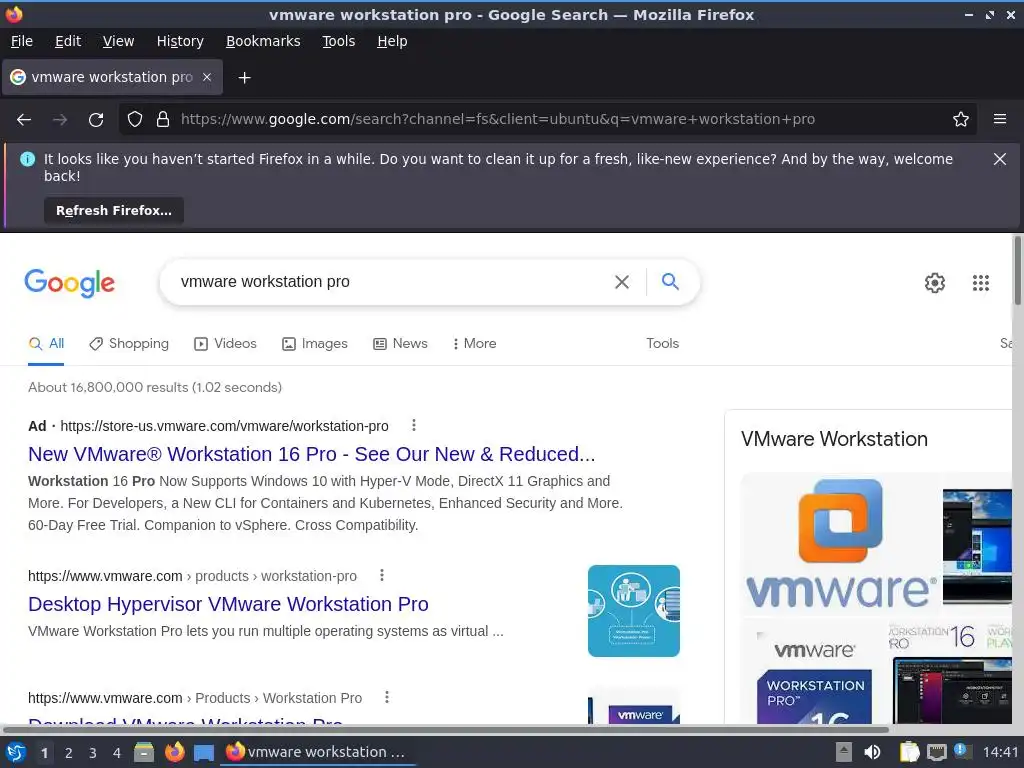Open Desktop Hypervisor VMware Workstation Pro link
This screenshot has height=768, width=1024.
[x=228, y=604]
